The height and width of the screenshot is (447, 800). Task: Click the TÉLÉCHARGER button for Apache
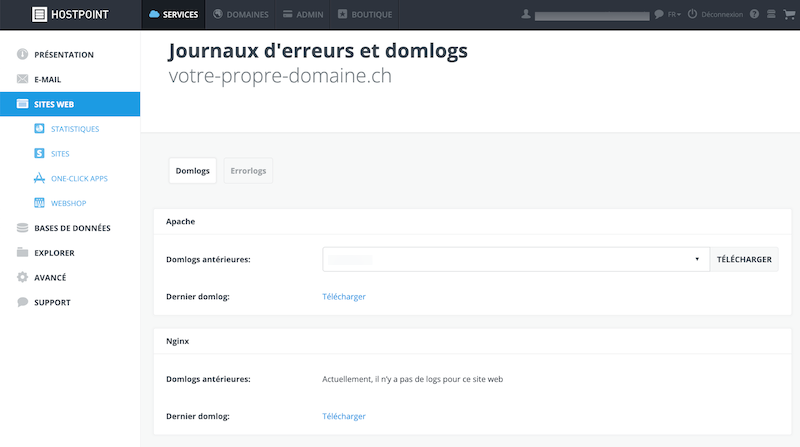click(x=744, y=259)
